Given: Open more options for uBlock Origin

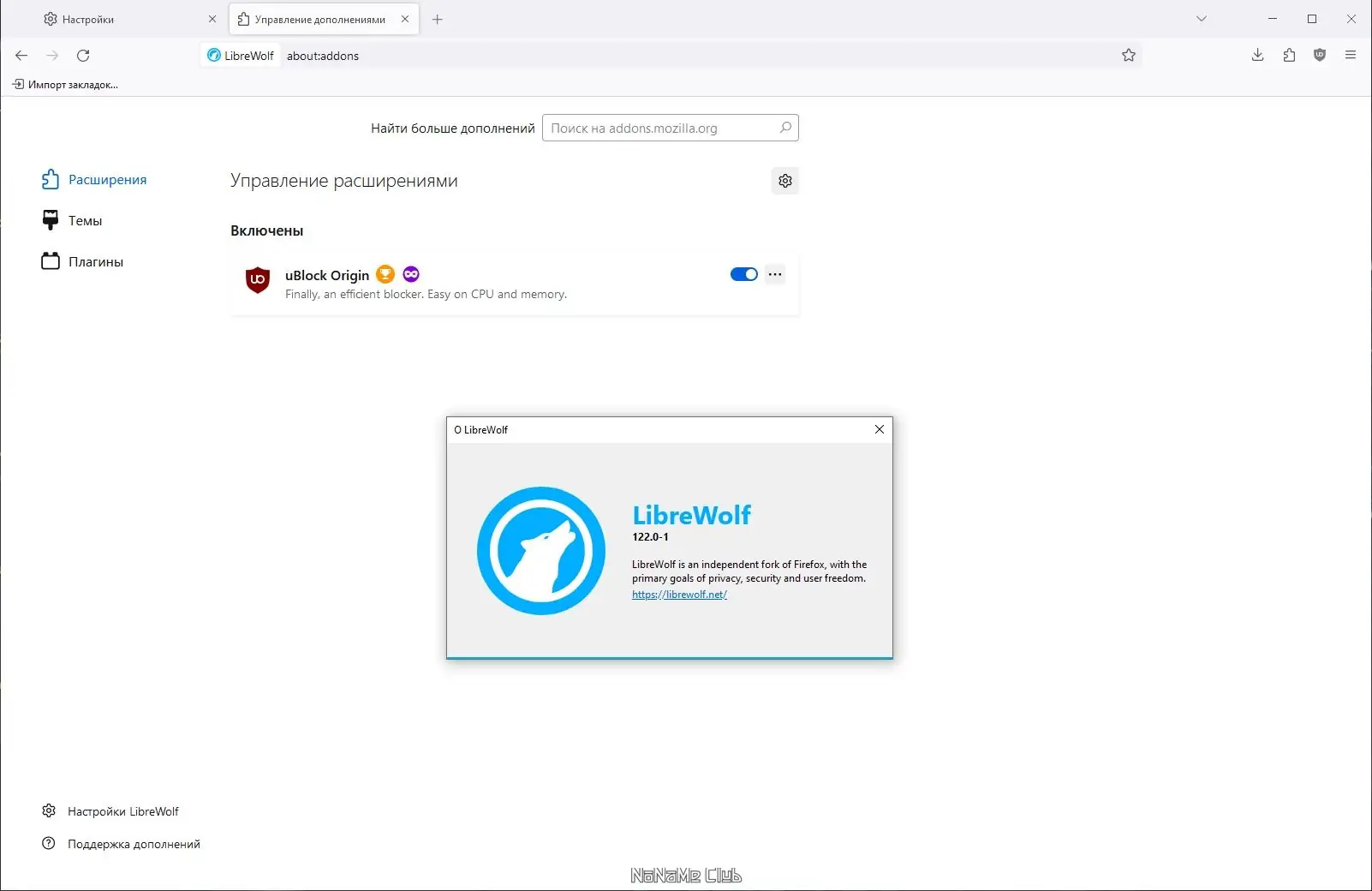Looking at the screenshot, I should pos(775,274).
